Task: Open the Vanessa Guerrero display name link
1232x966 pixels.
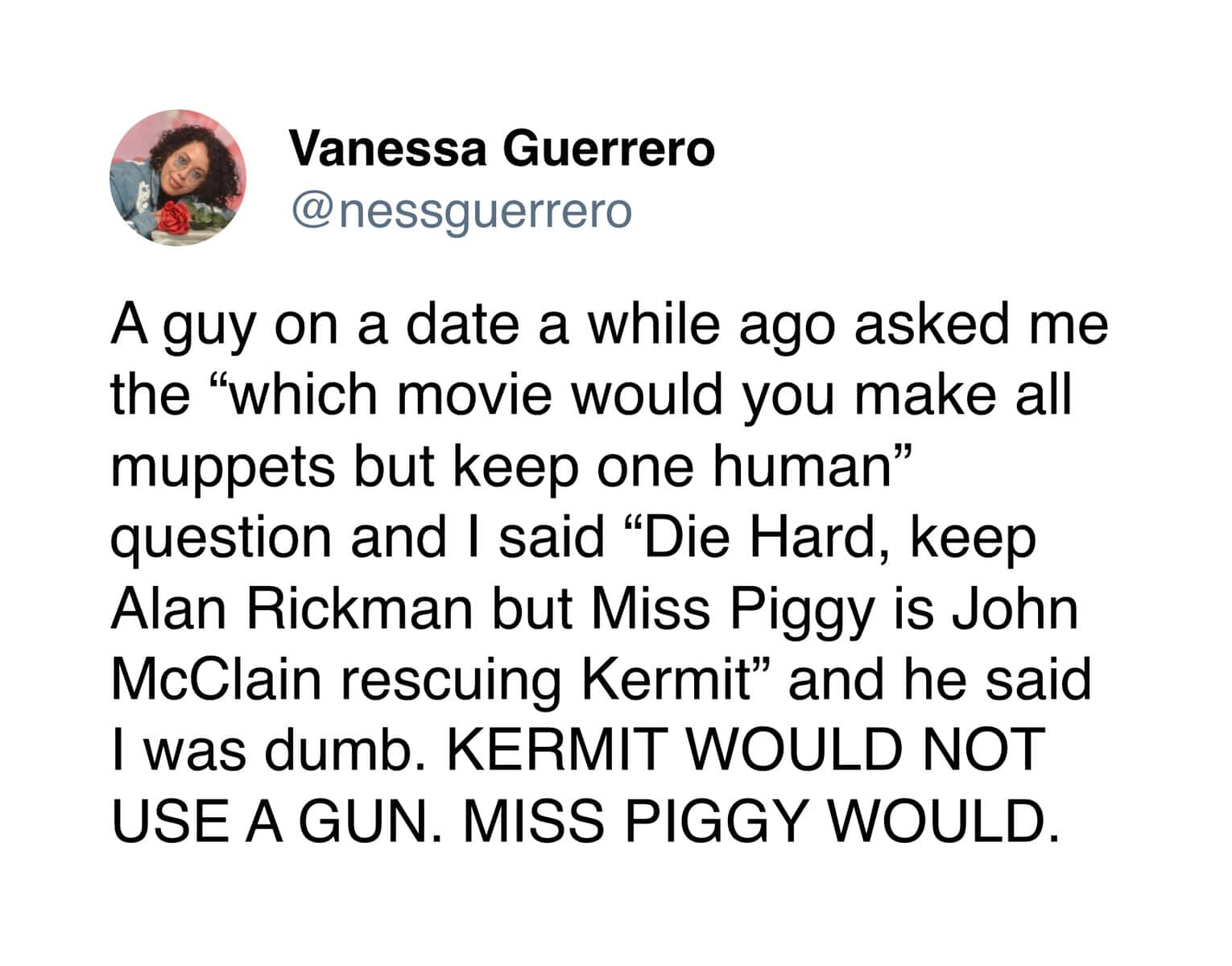Action: click(x=502, y=150)
